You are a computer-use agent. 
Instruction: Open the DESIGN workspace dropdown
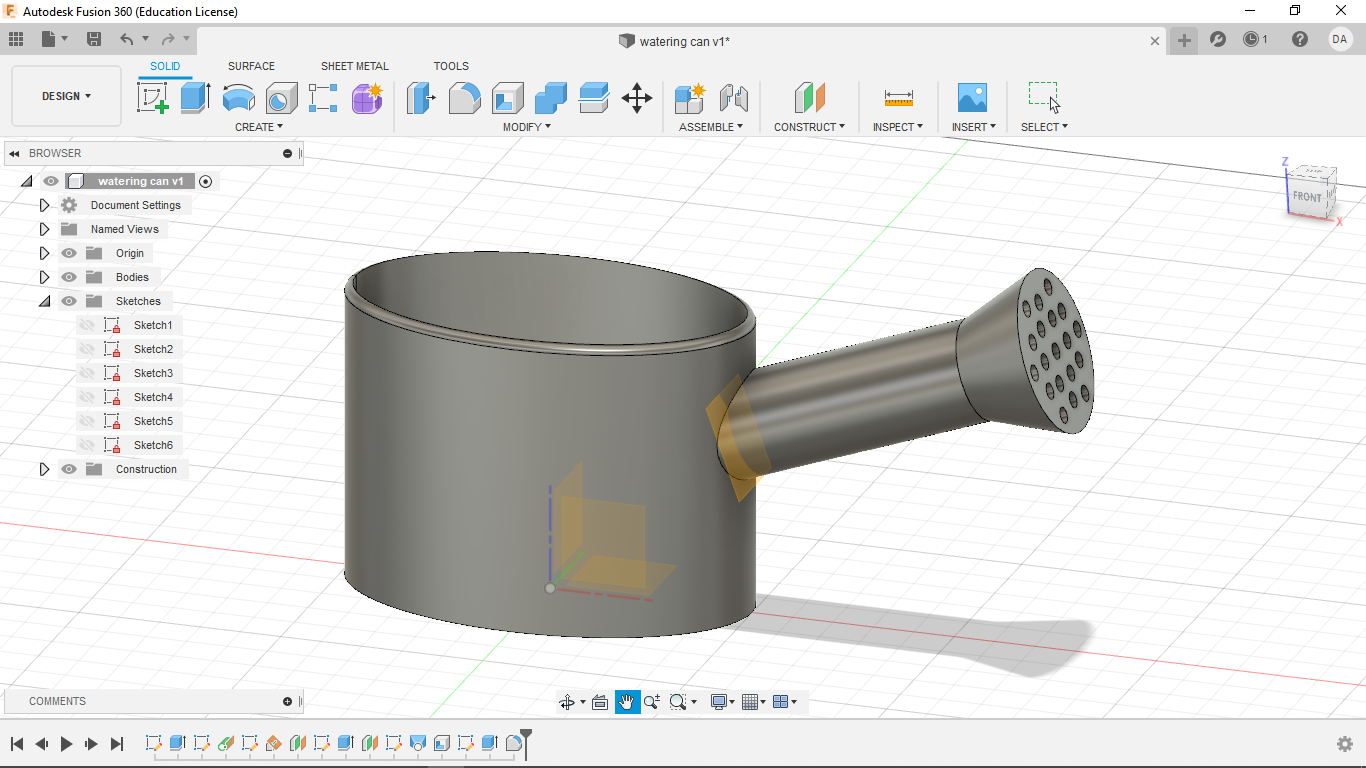point(66,96)
